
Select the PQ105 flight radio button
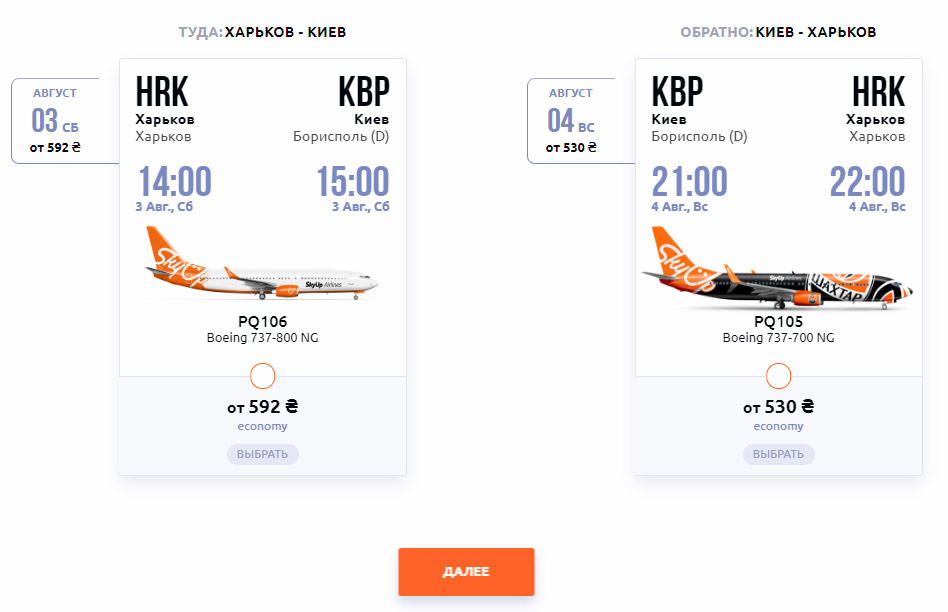pos(778,376)
